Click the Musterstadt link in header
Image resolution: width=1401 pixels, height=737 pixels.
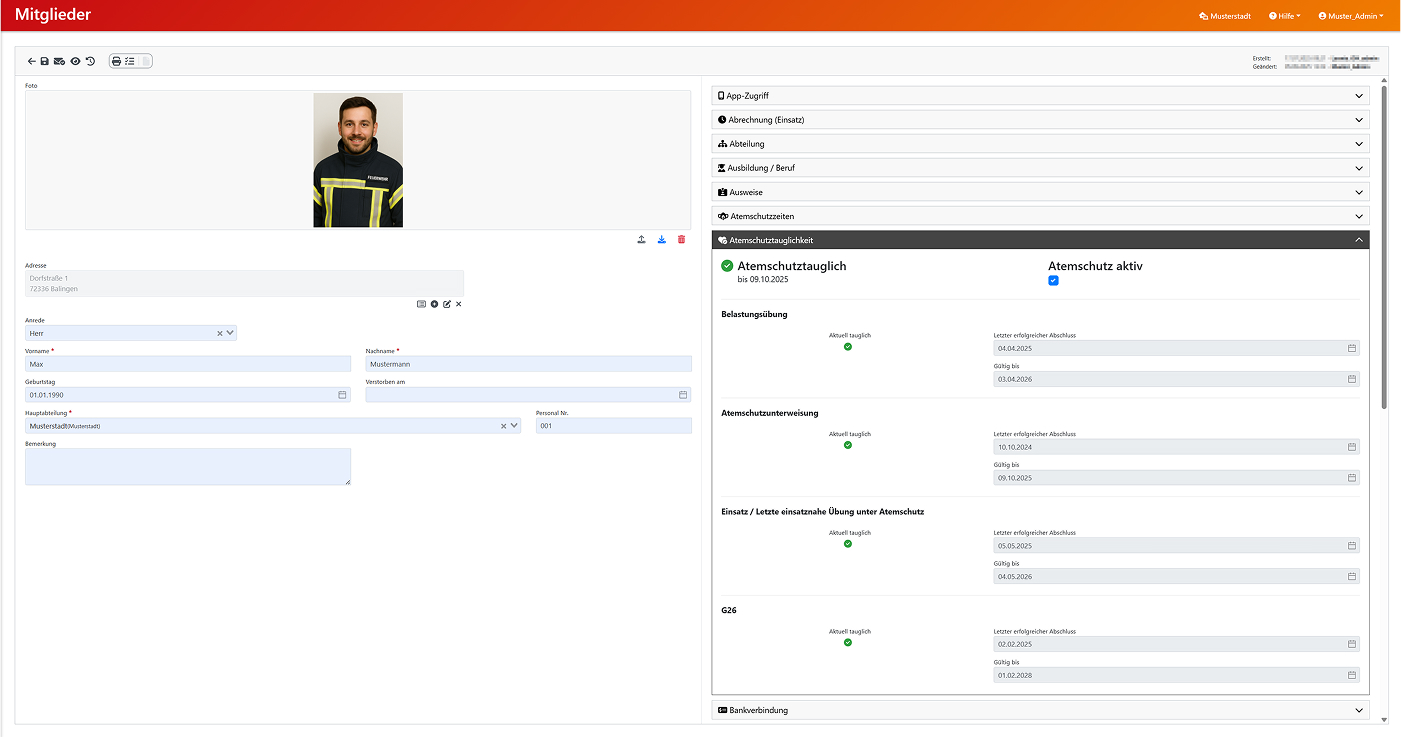coord(1225,16)
